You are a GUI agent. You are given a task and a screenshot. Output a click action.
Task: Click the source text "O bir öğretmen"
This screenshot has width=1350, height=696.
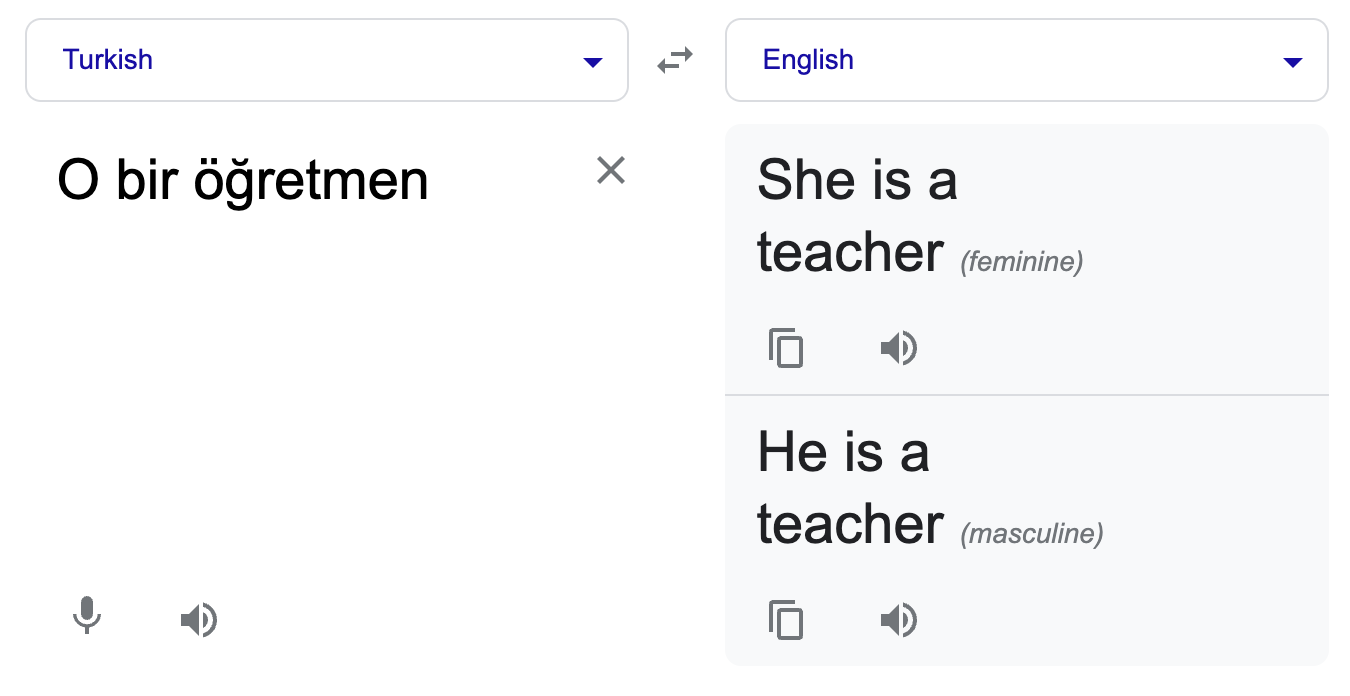tap(243, 181)
